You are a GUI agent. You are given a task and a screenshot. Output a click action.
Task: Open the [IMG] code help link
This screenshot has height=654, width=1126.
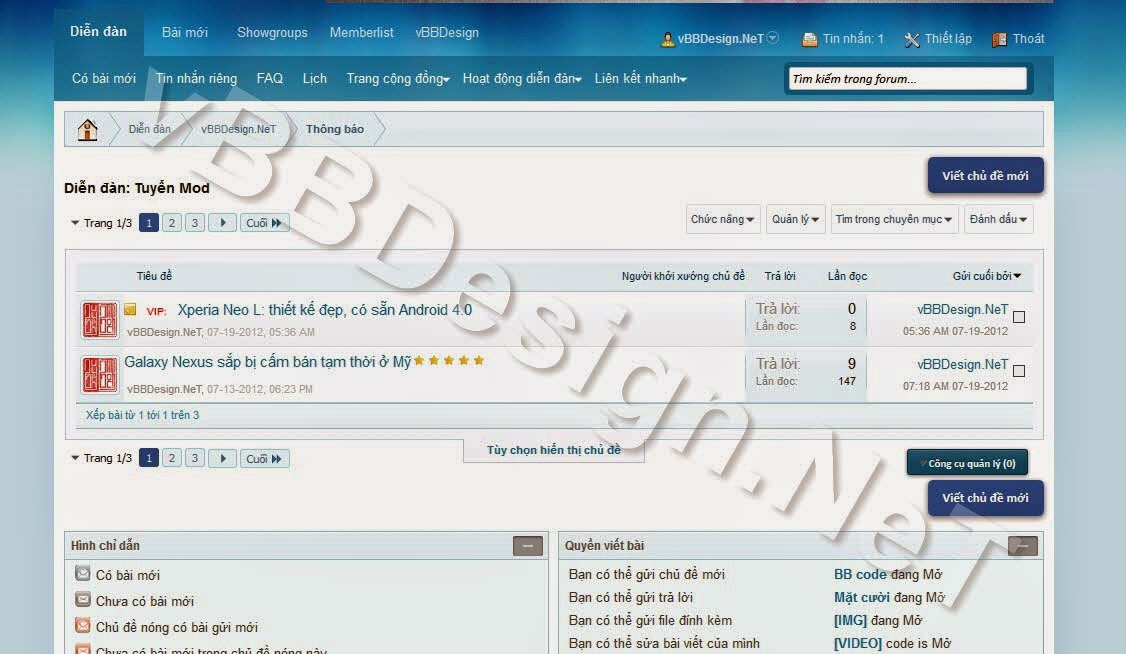pos(850,620)
